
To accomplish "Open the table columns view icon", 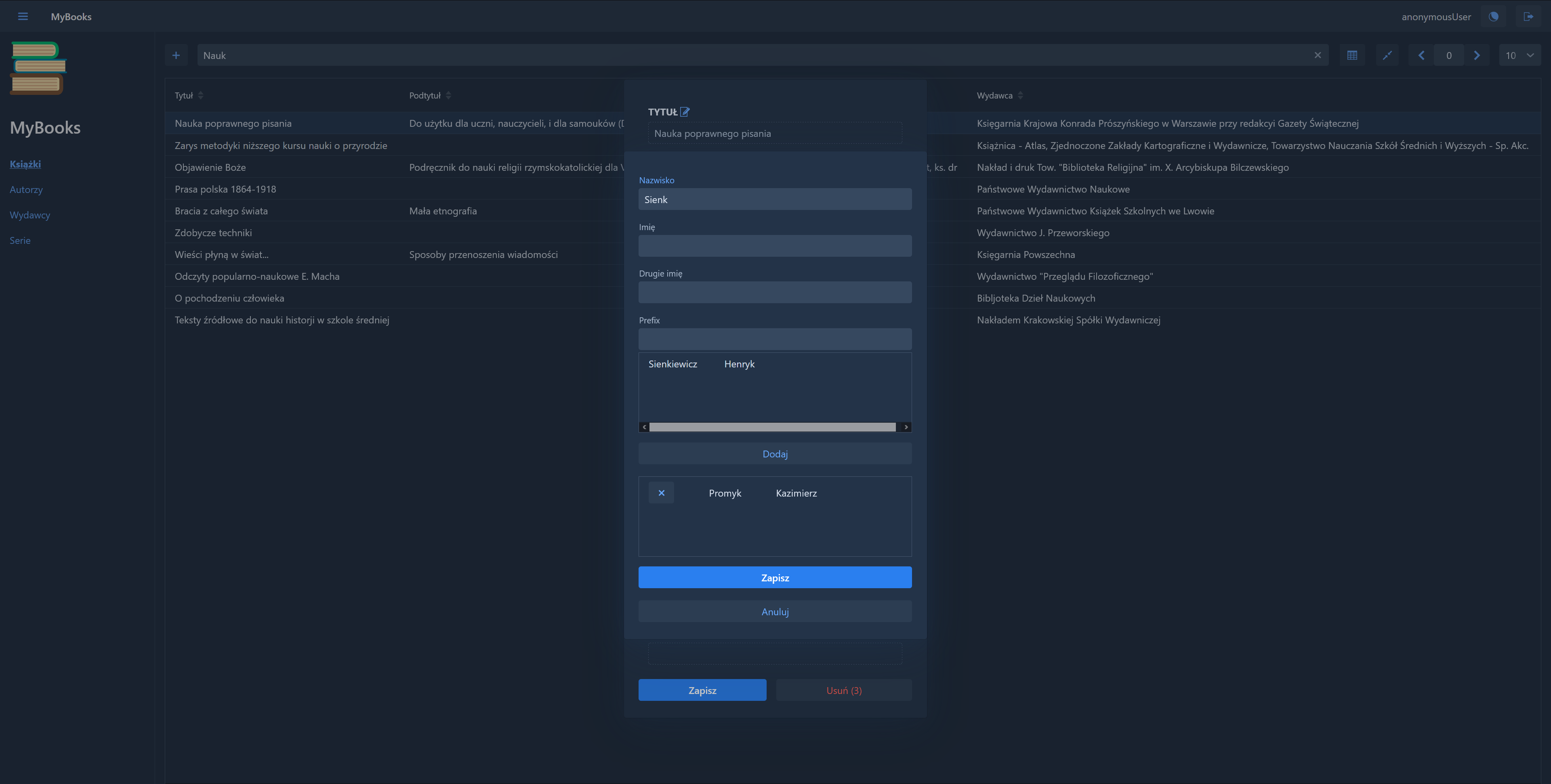I will point(1352,55).
